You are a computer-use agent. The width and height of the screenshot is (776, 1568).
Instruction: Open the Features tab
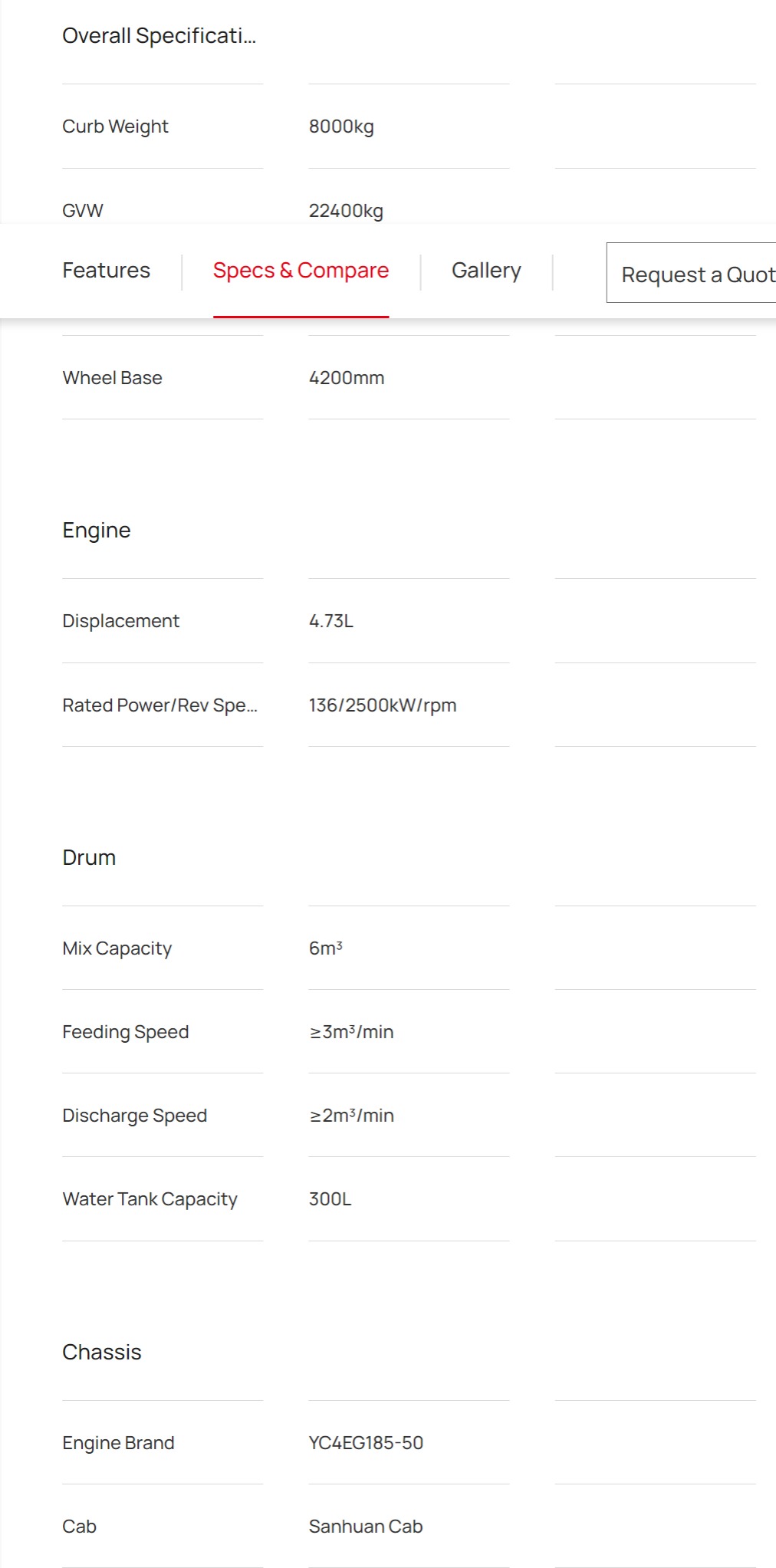106,271
